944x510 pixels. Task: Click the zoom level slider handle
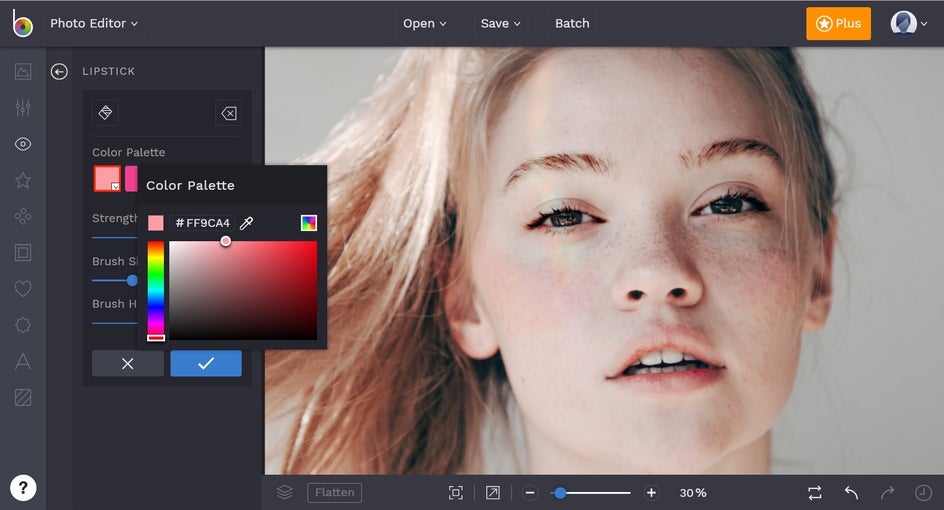click(560, 493)
